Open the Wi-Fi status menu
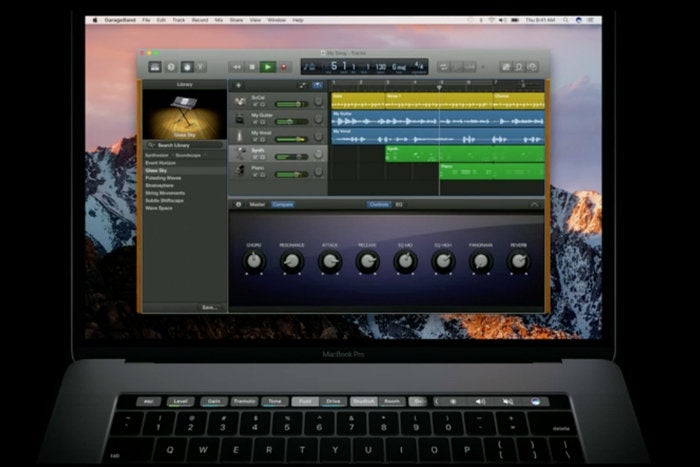This screenshot has height=467, width=700. [492, 20]
